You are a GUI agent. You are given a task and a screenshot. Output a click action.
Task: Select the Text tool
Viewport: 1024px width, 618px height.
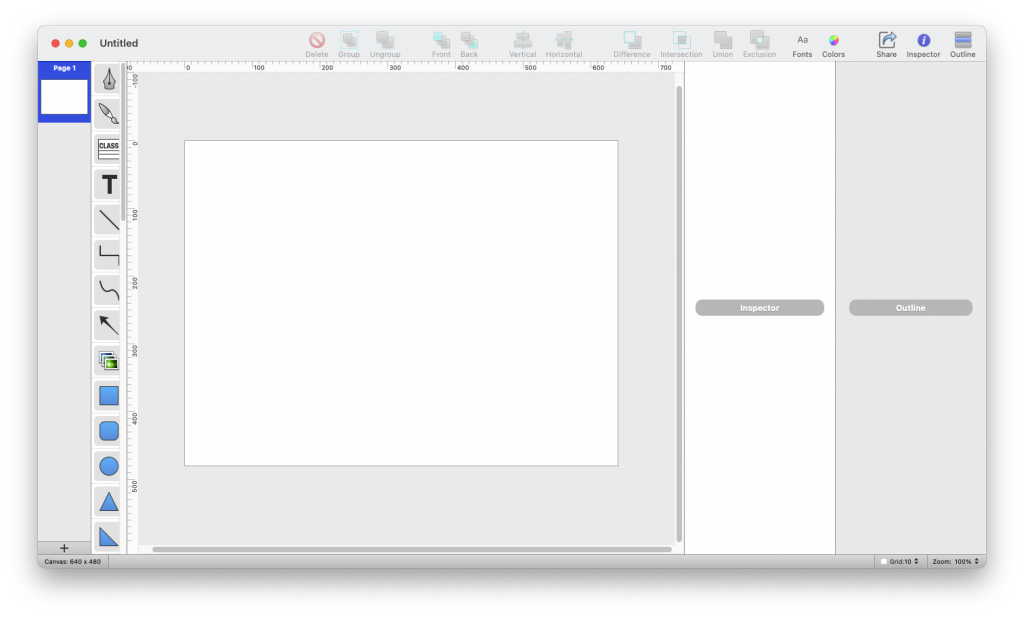108,185
